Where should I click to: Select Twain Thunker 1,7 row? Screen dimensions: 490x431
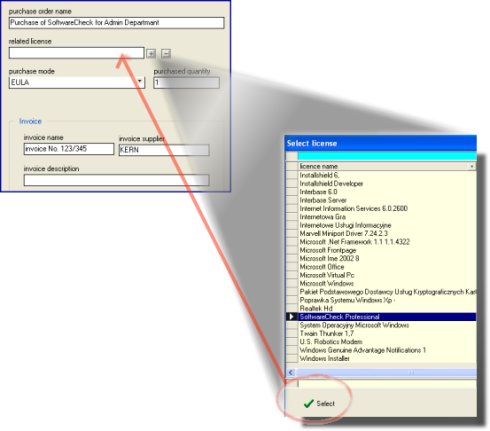pyautogui.click(x=387, y=333)
